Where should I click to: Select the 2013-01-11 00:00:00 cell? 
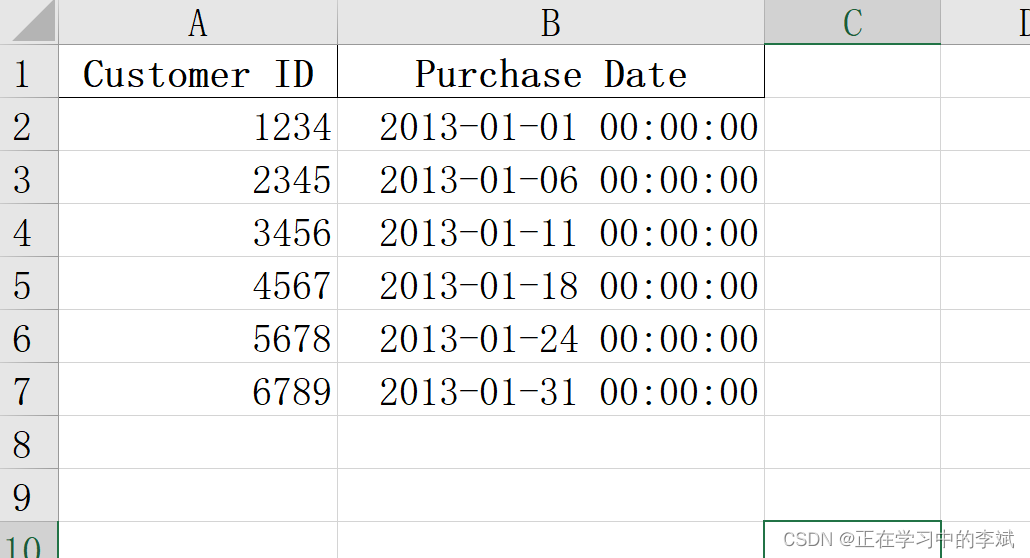(550, 230)
